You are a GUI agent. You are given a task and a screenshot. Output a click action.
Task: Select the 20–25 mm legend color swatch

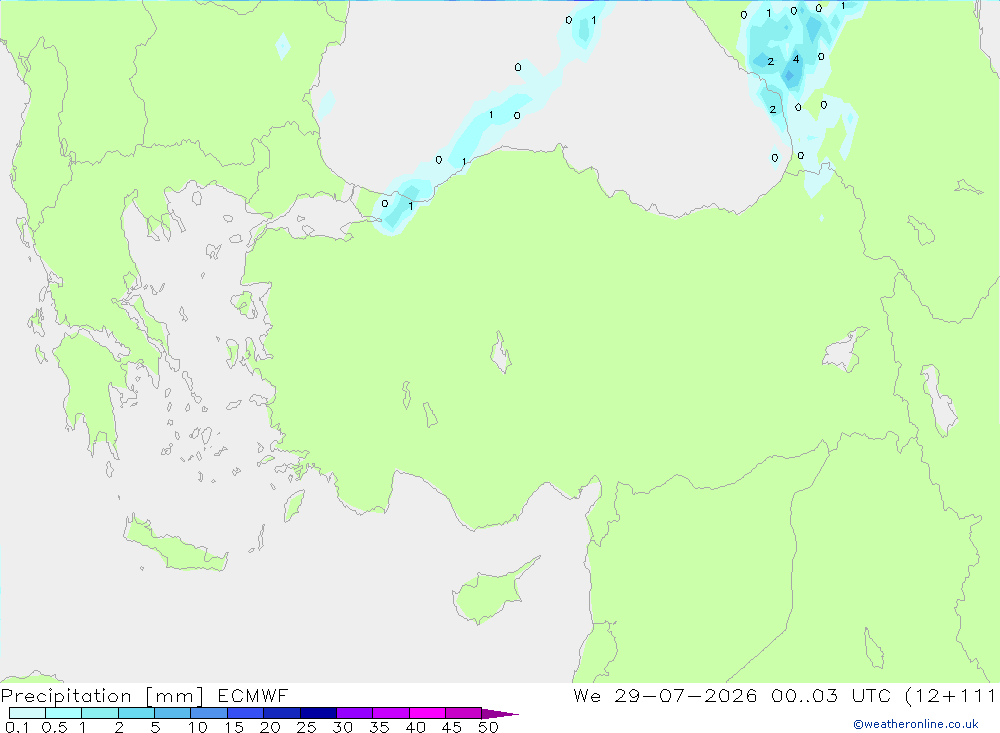(282, 713)
